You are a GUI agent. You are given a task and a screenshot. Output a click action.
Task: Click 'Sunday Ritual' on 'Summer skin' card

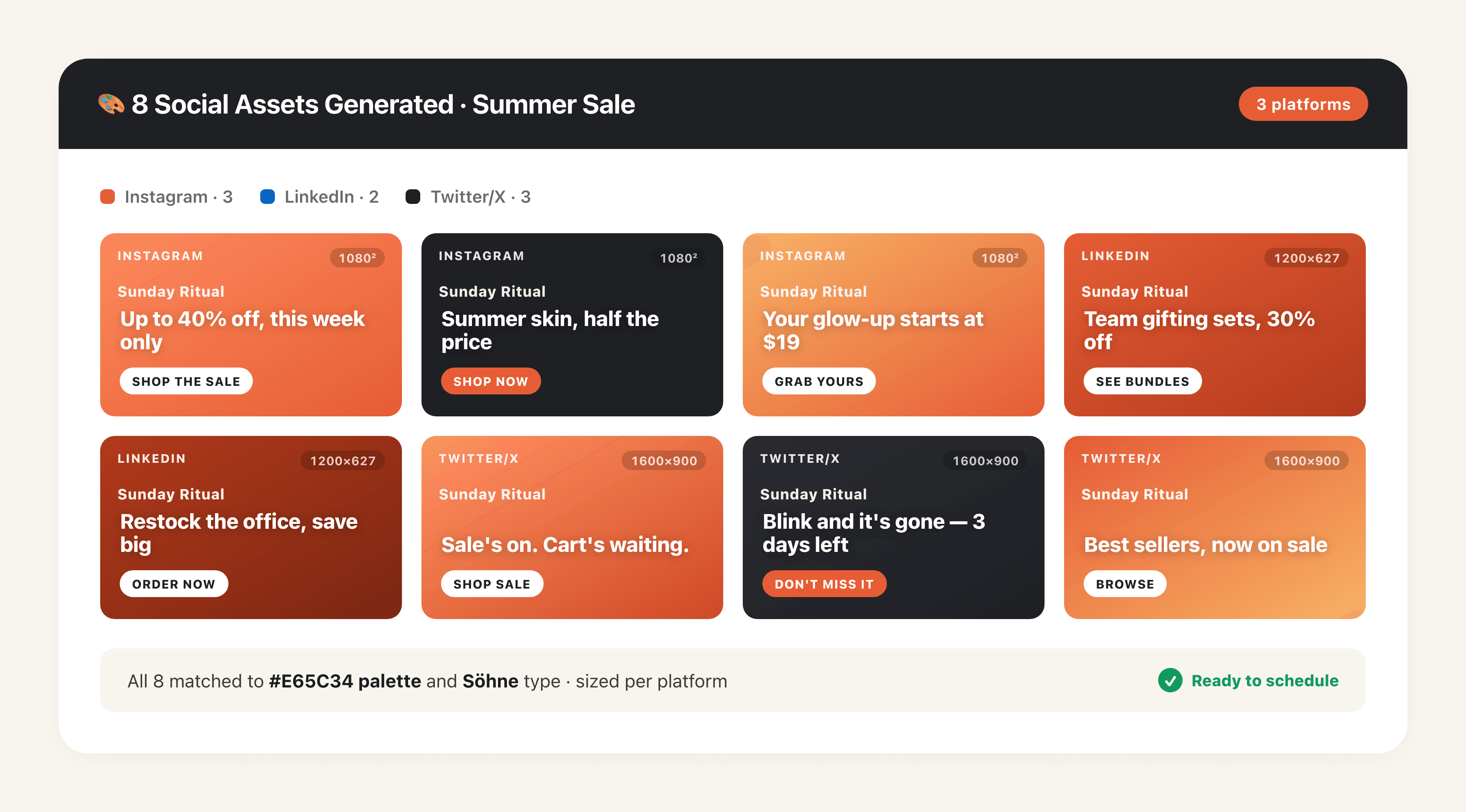point(492,291)
